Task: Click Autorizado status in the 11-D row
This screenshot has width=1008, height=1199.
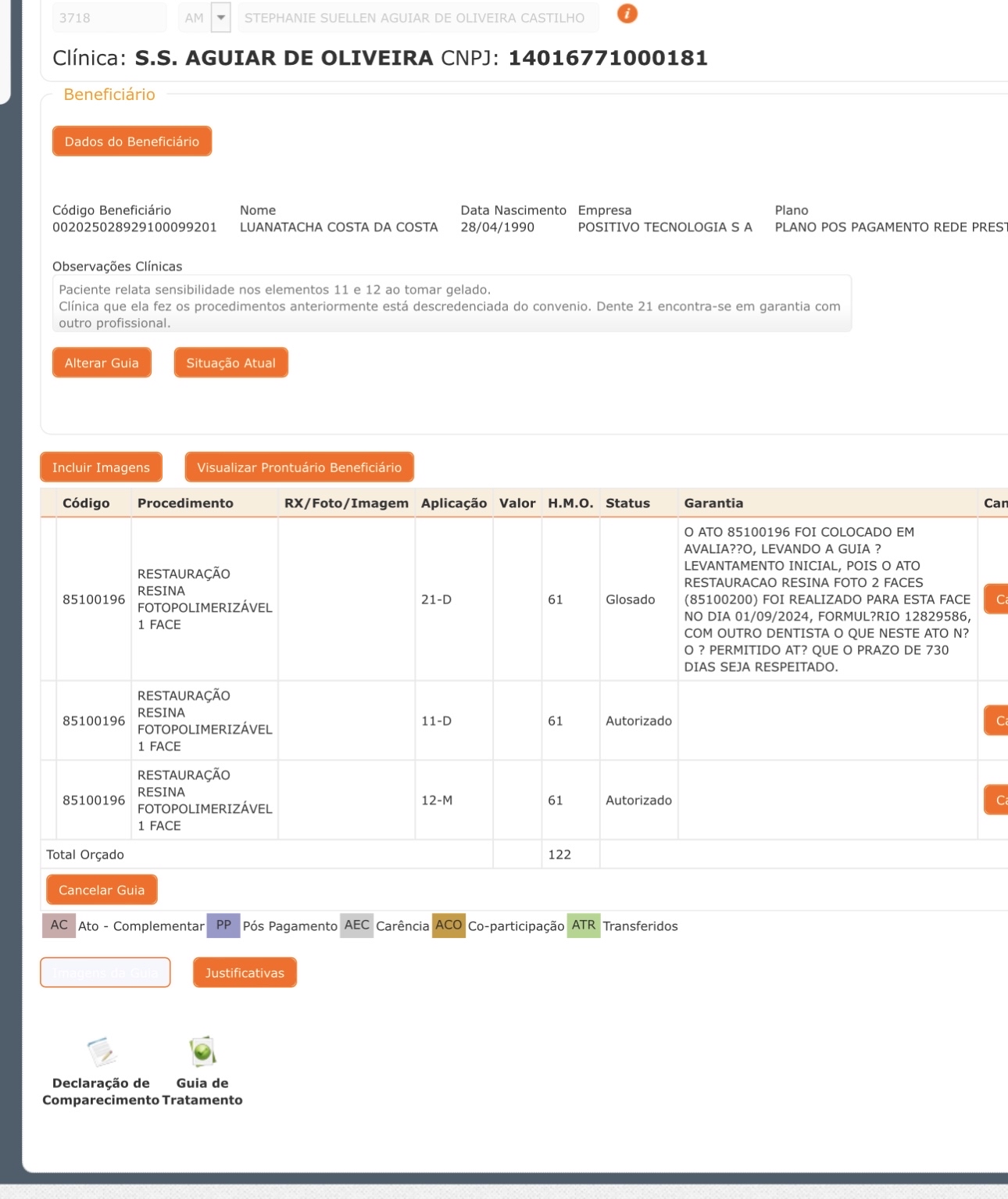Action: coord(638,721)
